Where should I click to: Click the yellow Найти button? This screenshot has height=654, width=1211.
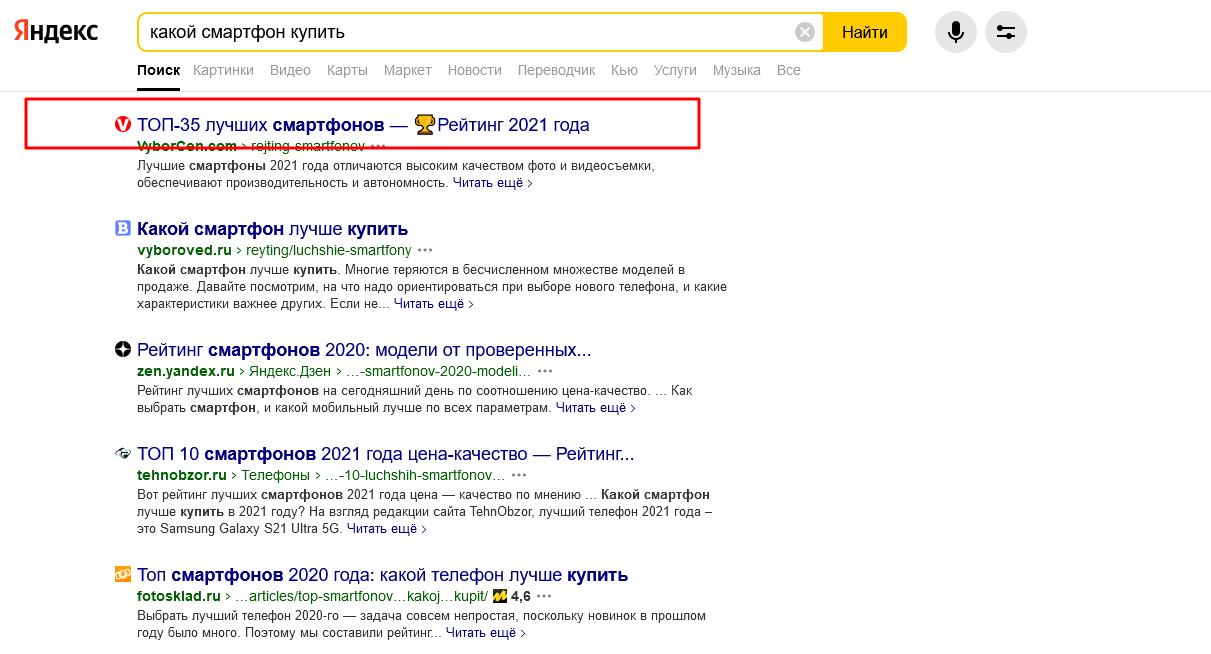[864, 32]
